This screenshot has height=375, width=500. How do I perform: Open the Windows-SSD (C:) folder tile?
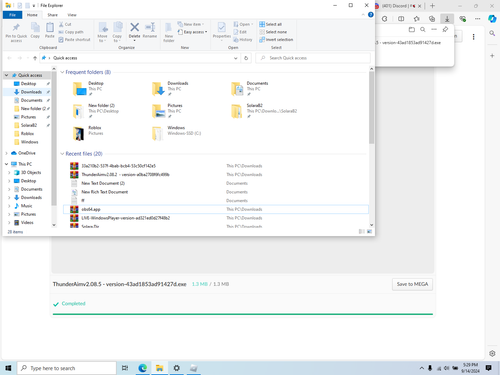pyautogui.click(x=177, y=133)
